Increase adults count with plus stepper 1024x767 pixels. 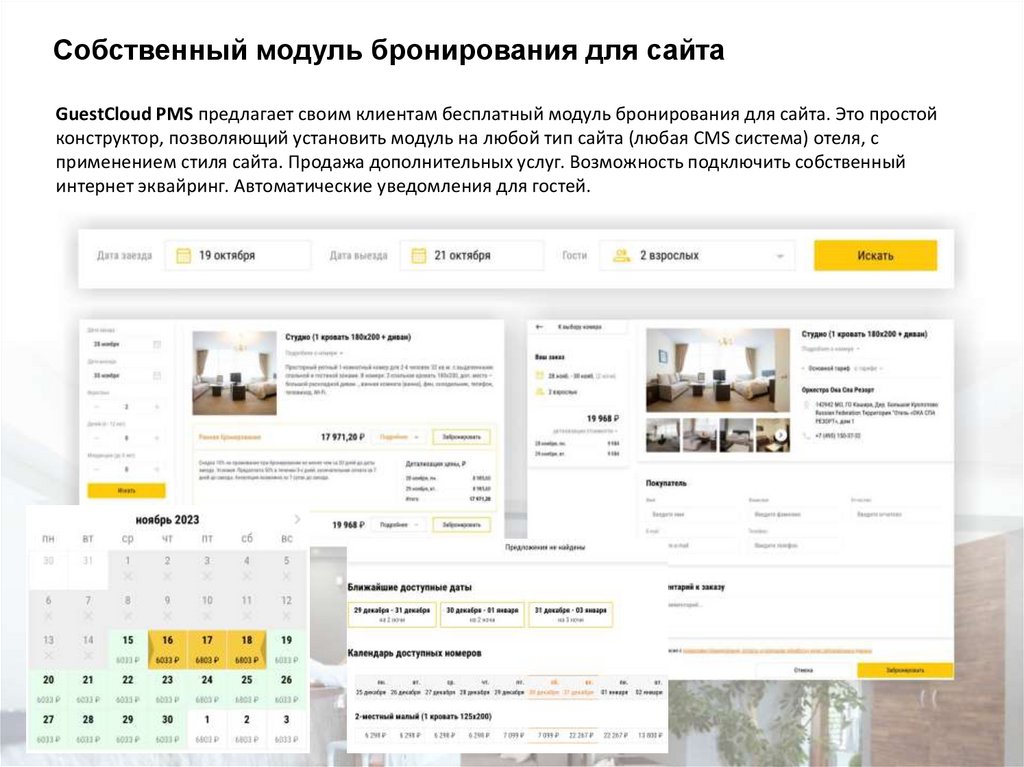(157, 406)
